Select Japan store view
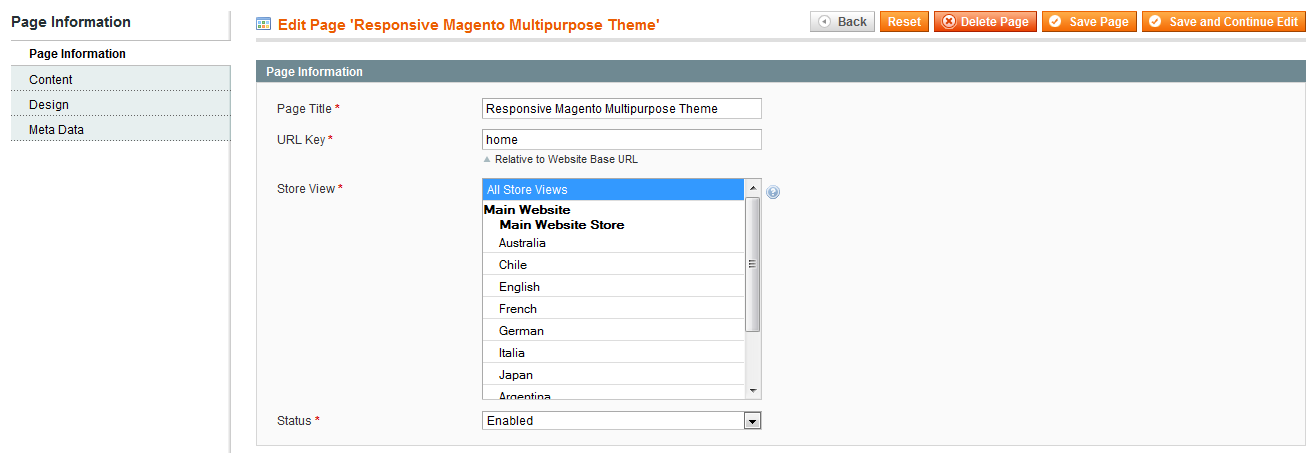Viewport: 1312px width, 453px height. tap(614, 375)
